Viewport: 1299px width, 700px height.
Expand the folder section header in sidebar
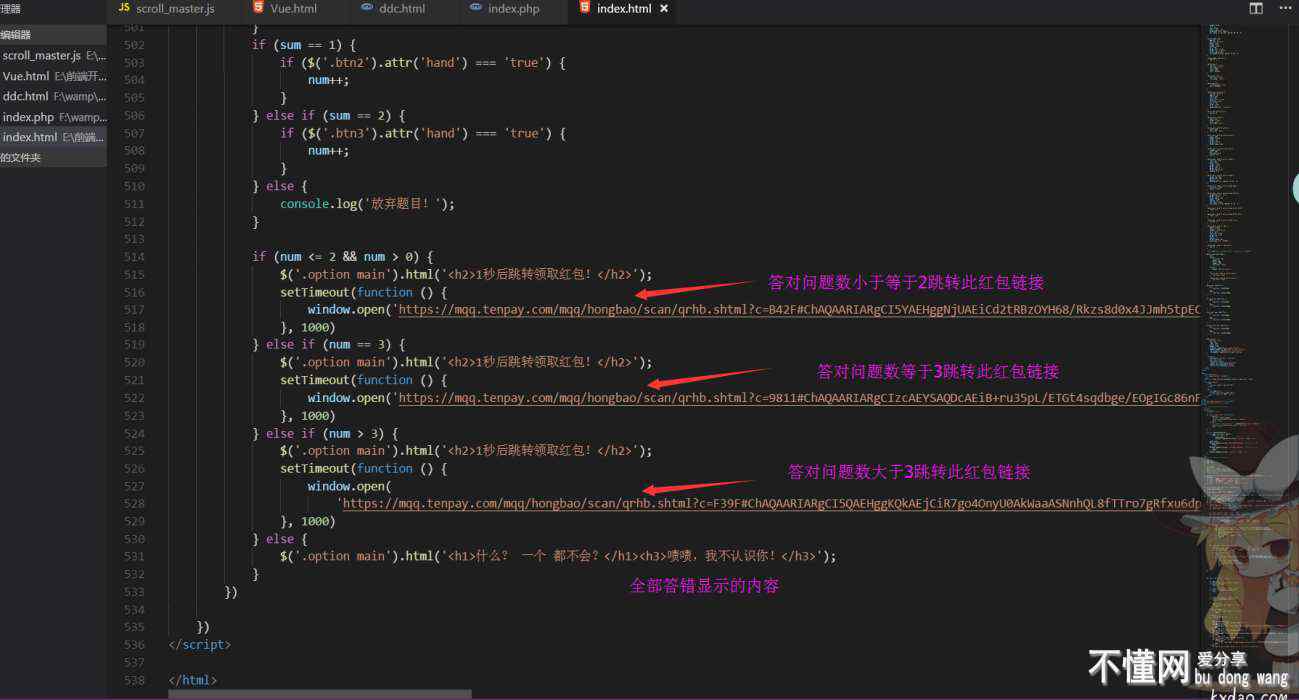click(x=53, y=158)
